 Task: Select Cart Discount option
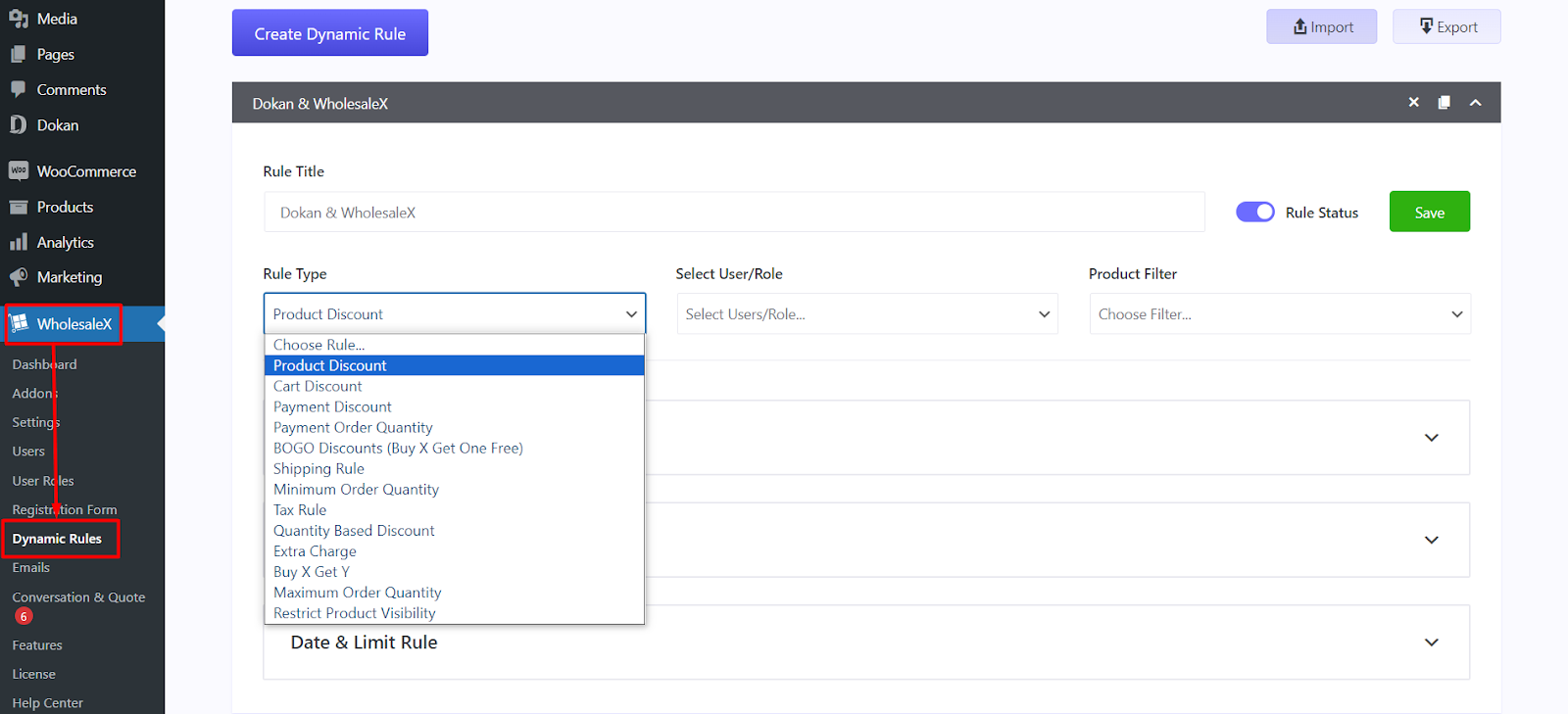[455, 386]
